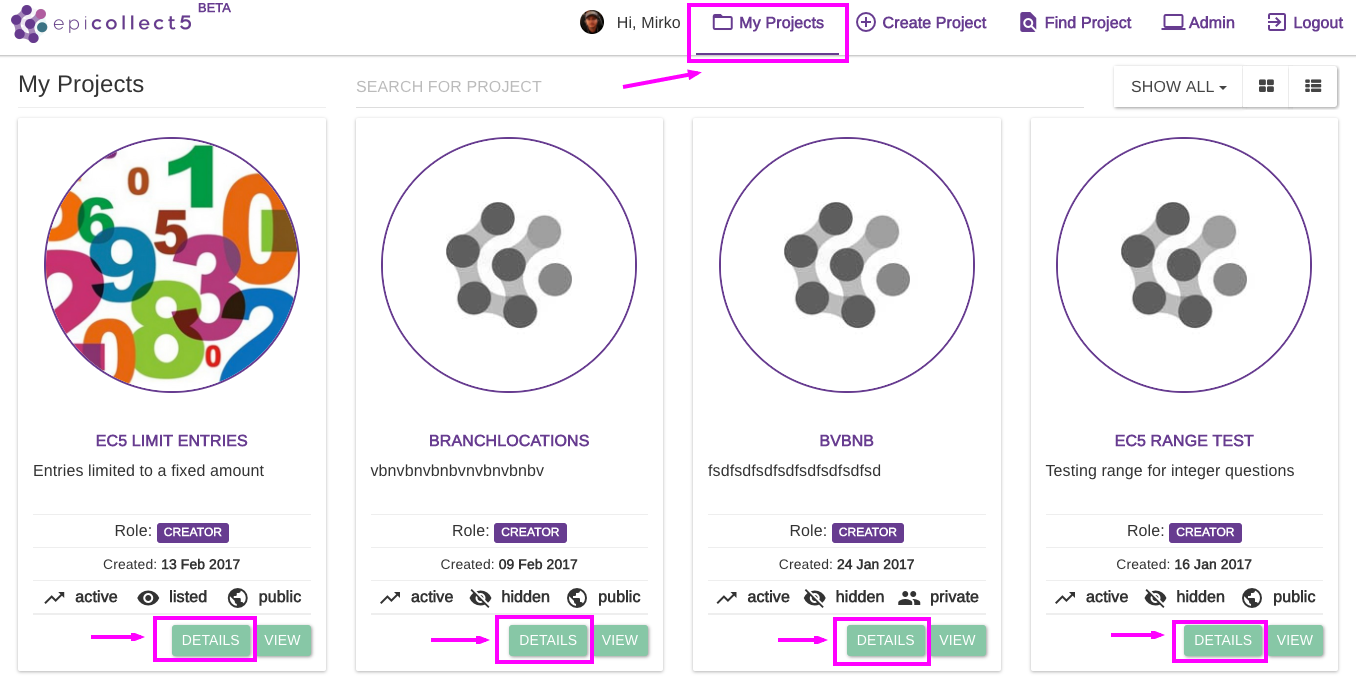This screenshot has height=685, width=1356.
Task: Switch to list view icon
Action: click(x=1313, y=87)
